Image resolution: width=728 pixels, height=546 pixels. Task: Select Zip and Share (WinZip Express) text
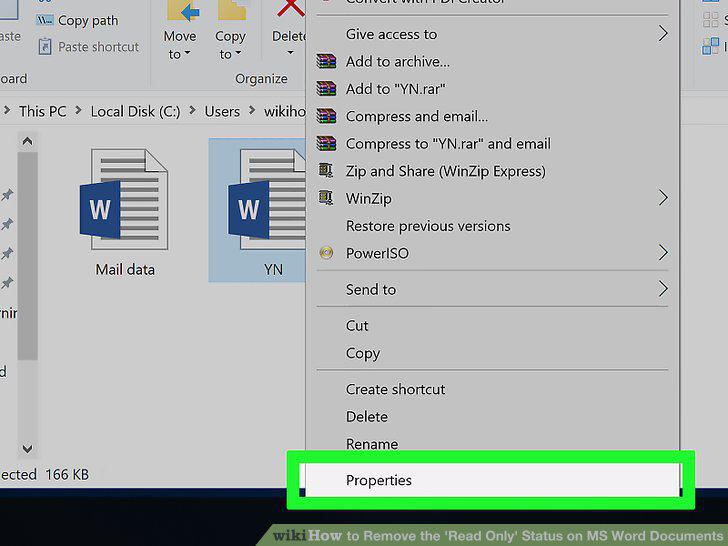click(x=446, y=171)
